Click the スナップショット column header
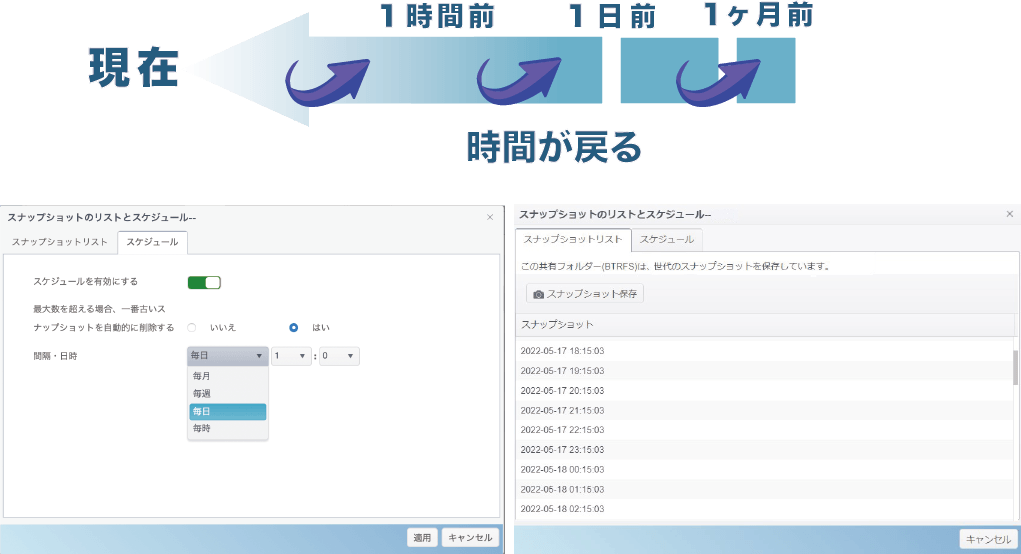Screen dimensions: 1021x554 point(766,325)
